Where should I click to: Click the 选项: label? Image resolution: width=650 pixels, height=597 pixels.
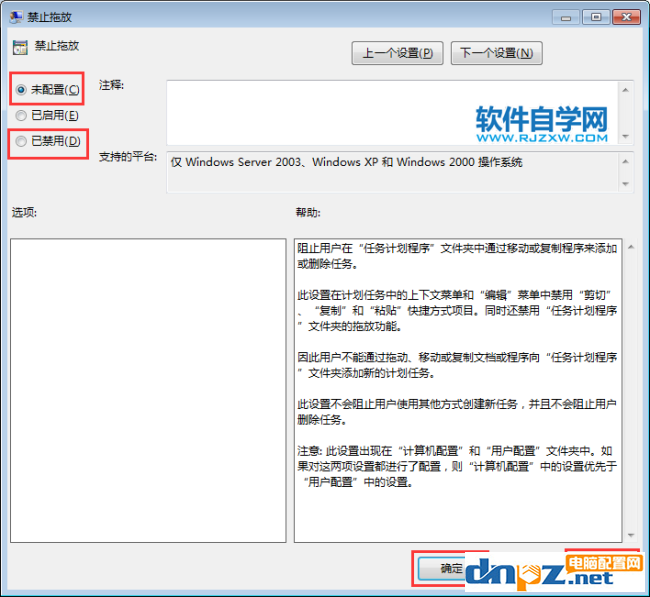tap(24, 213)
